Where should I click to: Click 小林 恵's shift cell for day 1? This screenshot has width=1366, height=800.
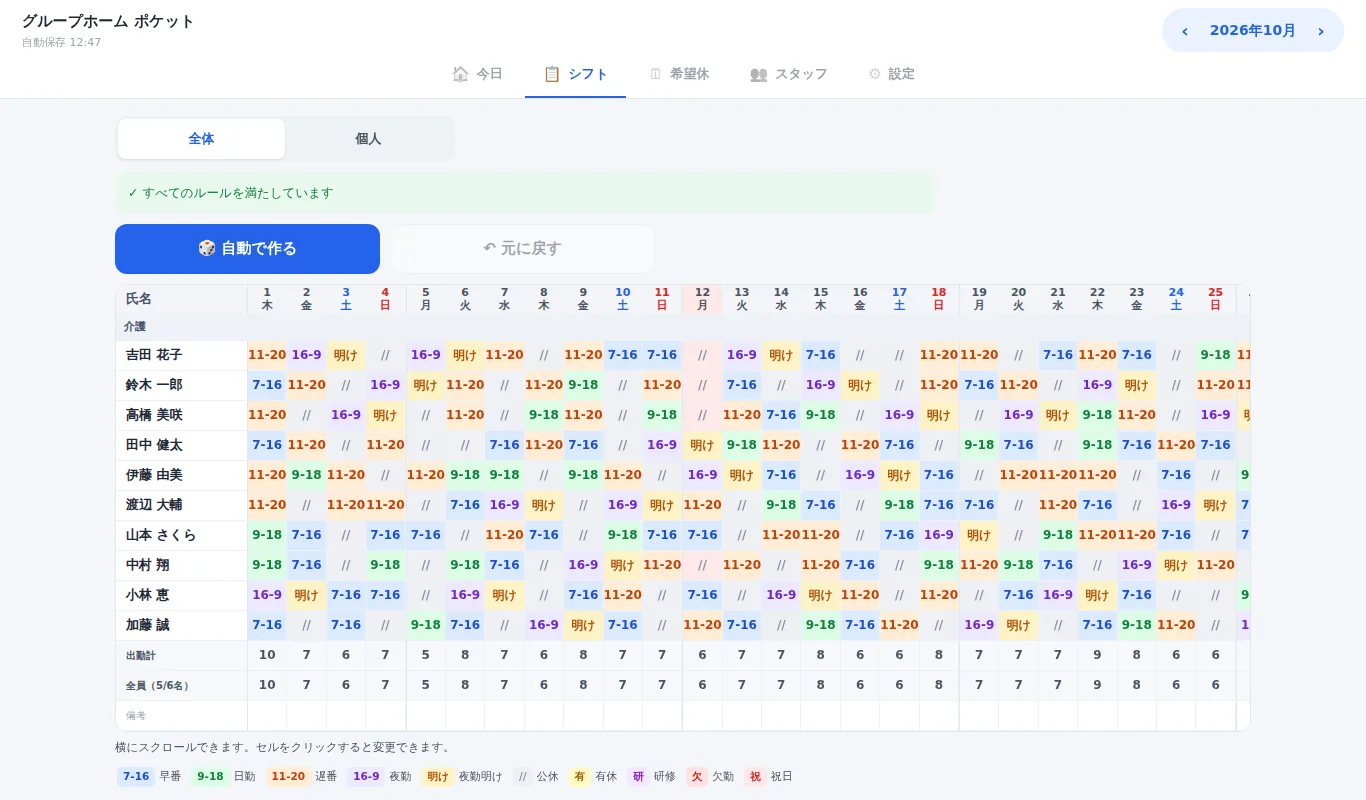tap(267, 595)
